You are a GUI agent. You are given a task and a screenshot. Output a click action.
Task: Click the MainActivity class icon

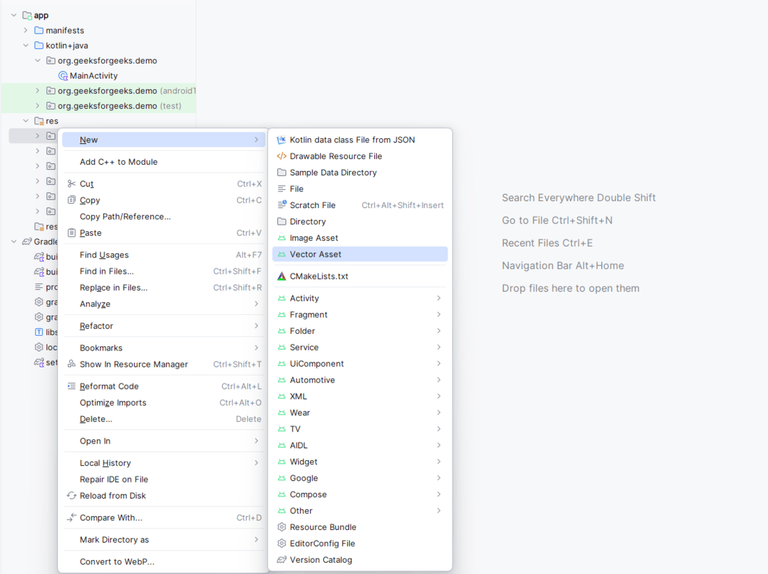point(63,76)
